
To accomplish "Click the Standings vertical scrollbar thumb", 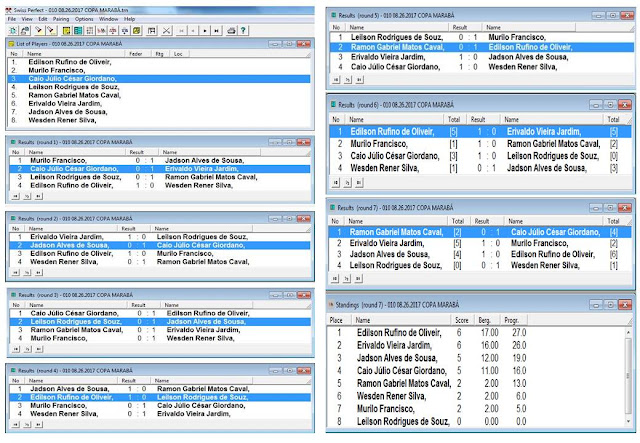I will point(628,375).
